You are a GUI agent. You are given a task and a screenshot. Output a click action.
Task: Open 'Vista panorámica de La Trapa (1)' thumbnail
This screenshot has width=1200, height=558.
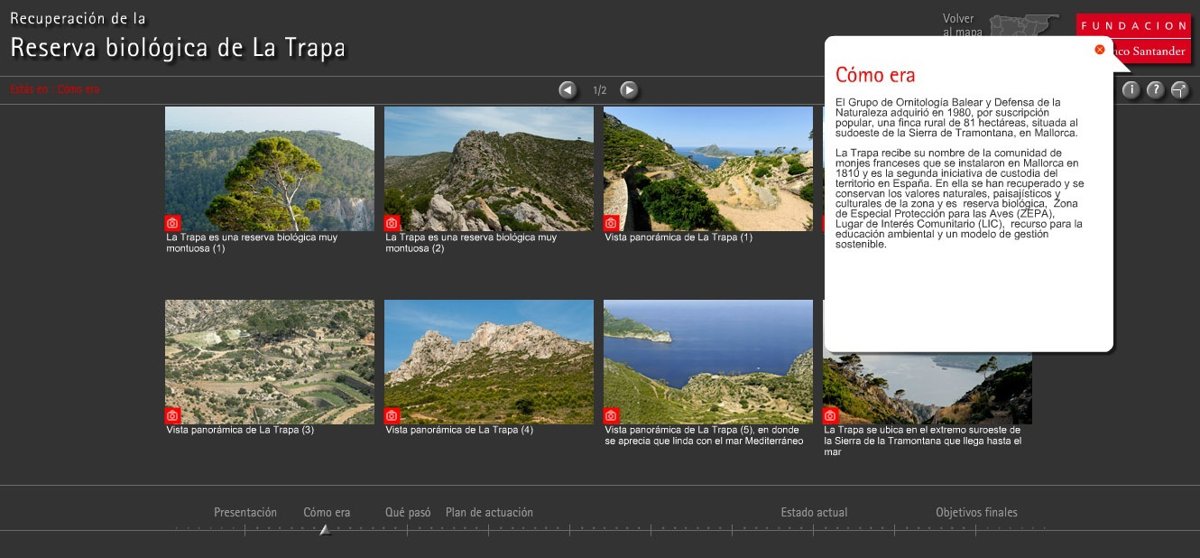[x=708, y=168]
